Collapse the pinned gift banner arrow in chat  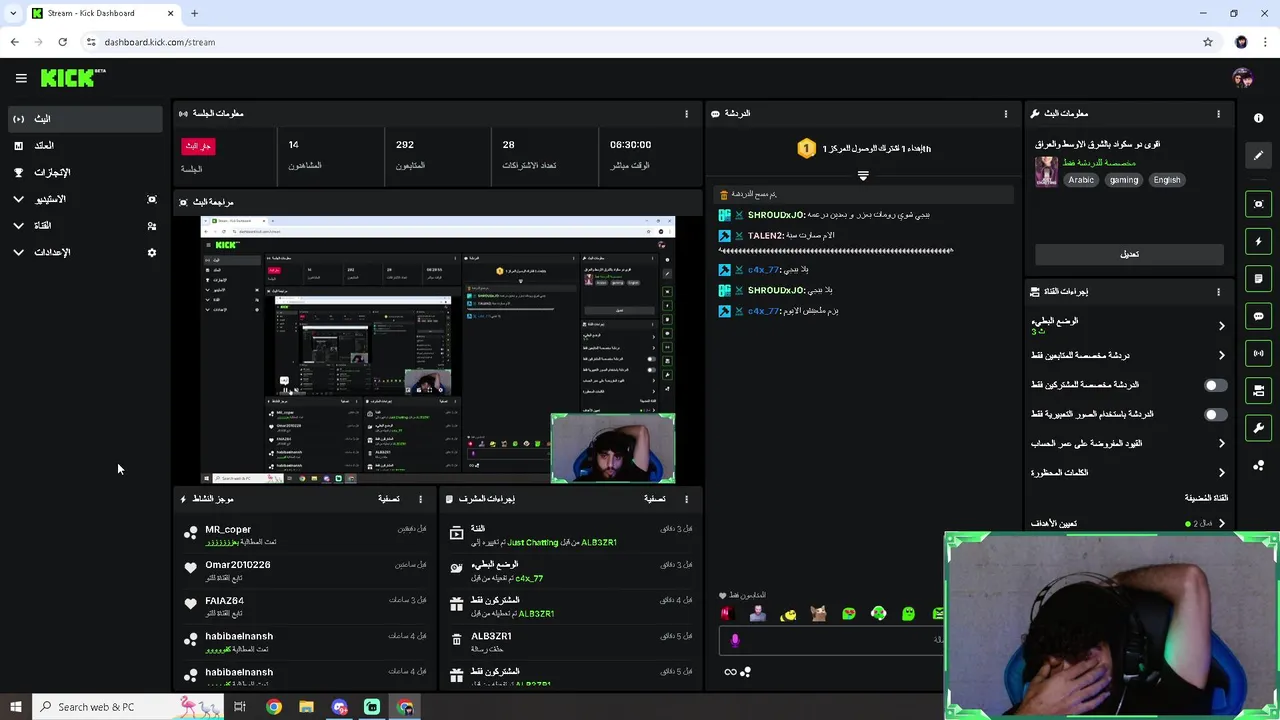pos(863,175)
